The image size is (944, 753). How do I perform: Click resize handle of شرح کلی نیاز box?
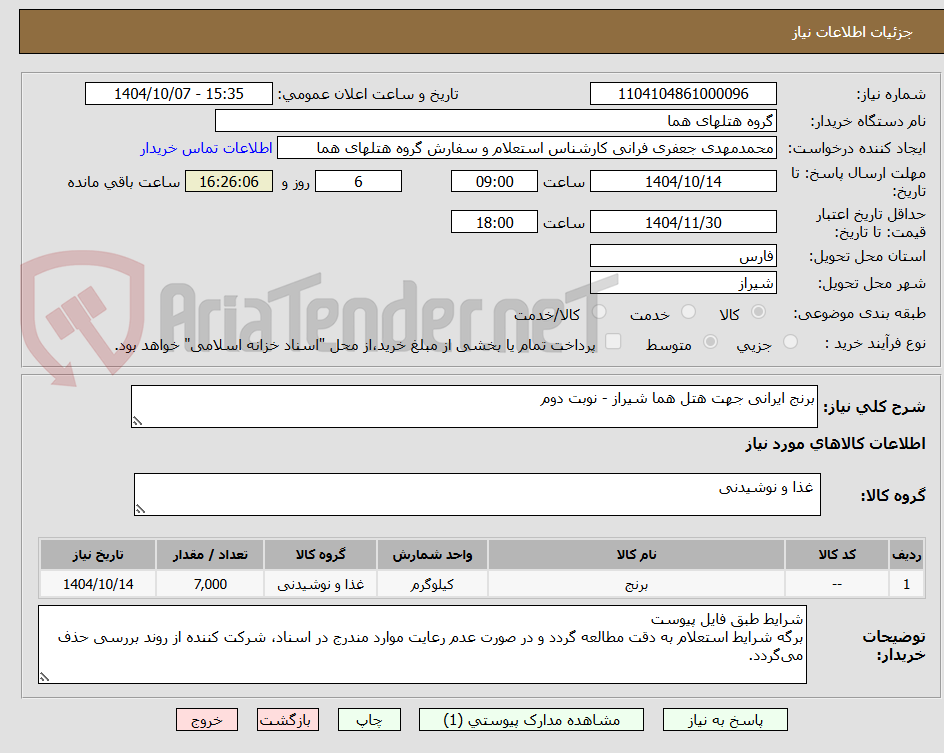pyautogui.click(x=137, y=421)
